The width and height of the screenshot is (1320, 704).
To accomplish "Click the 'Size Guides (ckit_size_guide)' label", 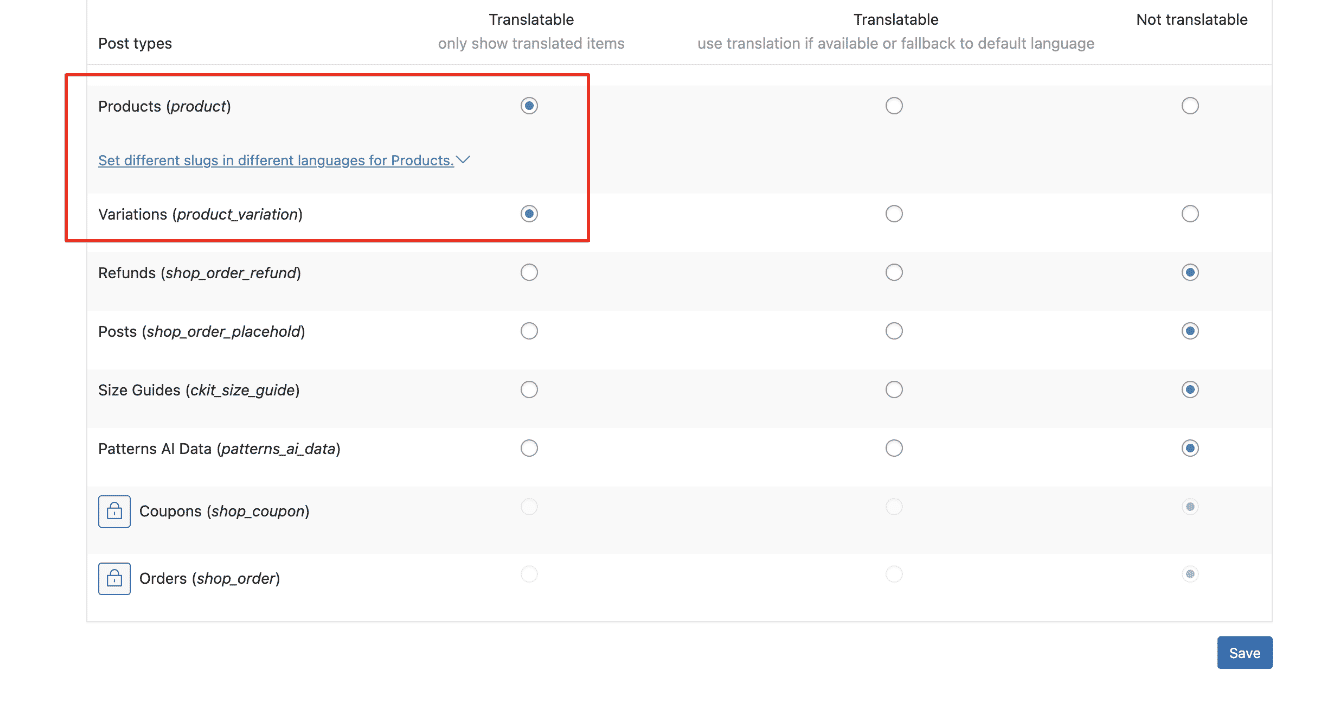I will point(199,390).
